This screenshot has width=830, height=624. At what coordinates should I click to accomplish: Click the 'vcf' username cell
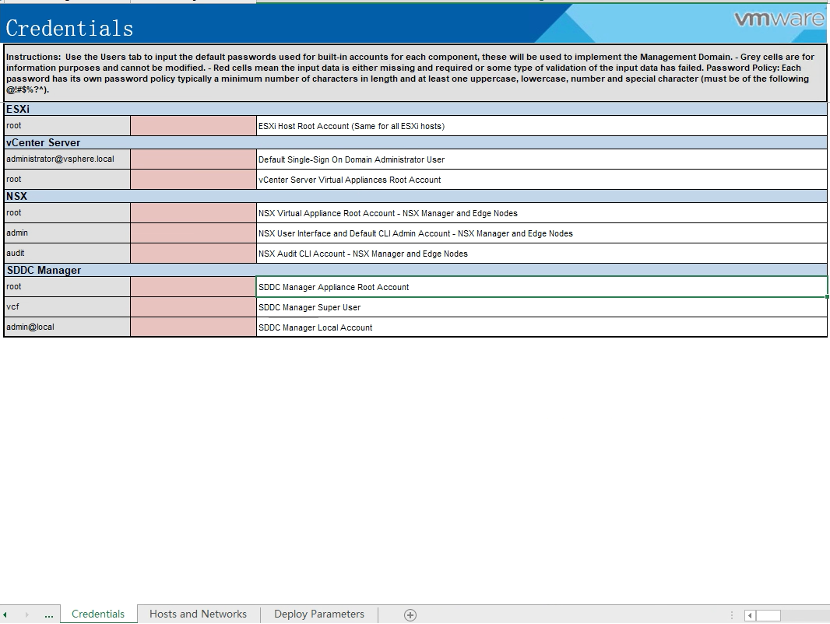pyautogui.click(x=67, y=307)
